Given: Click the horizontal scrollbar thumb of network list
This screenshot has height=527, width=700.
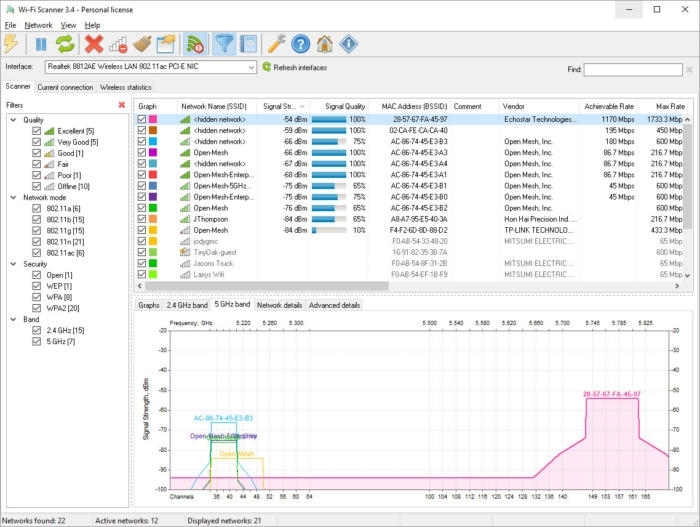Looking at the screenshot, I should coord(266,286).
